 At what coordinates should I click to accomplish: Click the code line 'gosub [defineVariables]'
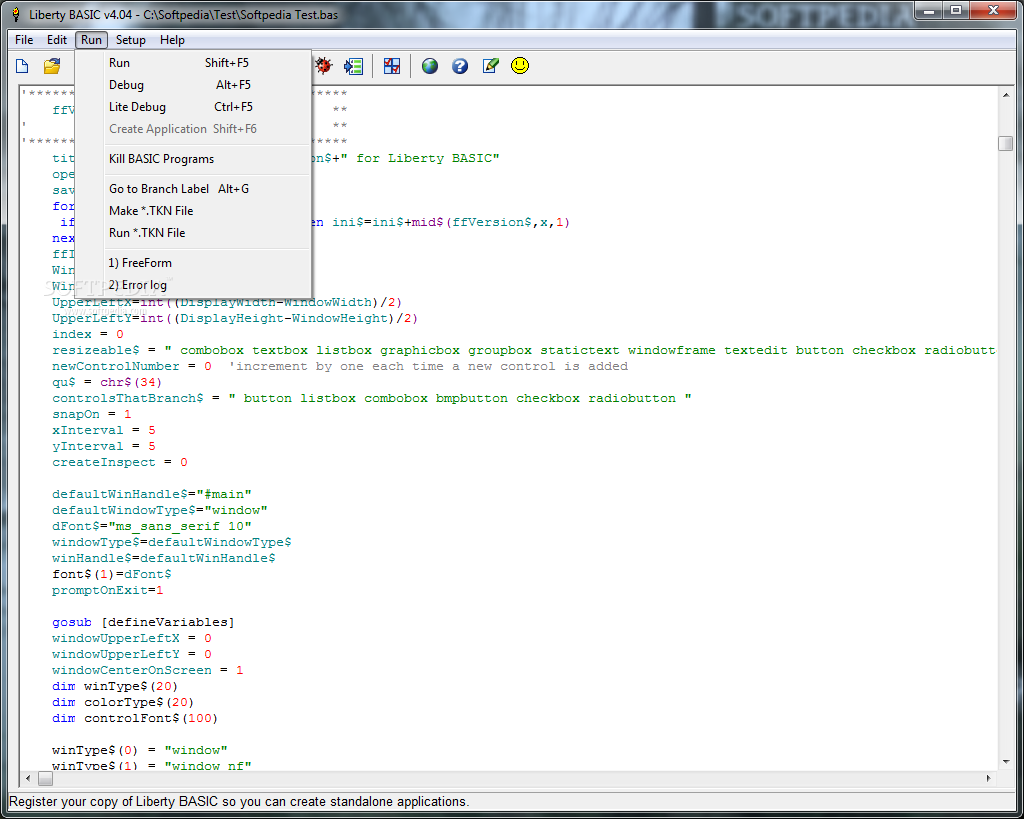click(x=143, y=622)
